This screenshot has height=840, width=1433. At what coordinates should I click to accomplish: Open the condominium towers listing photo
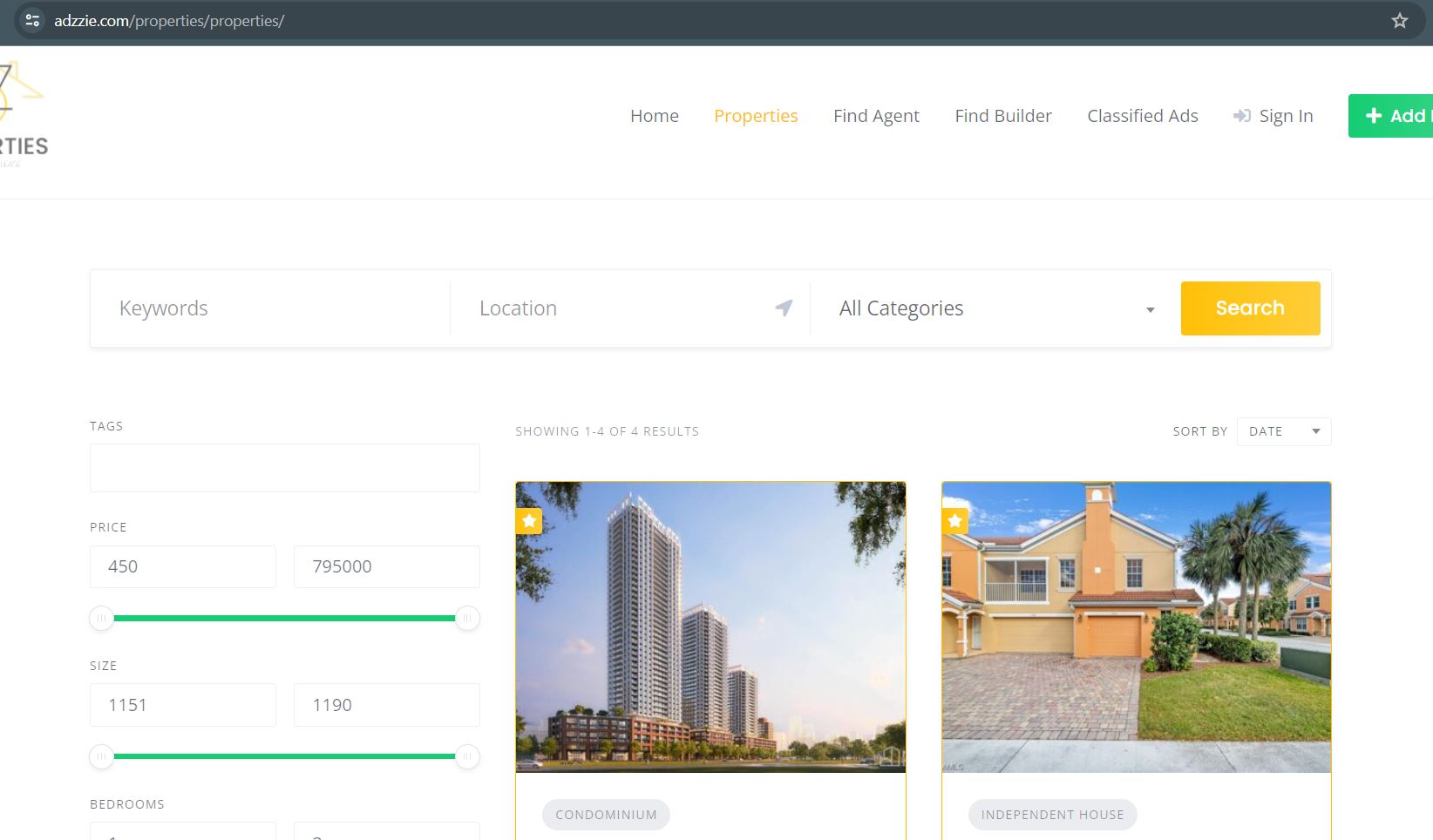(x=710, y=627)
